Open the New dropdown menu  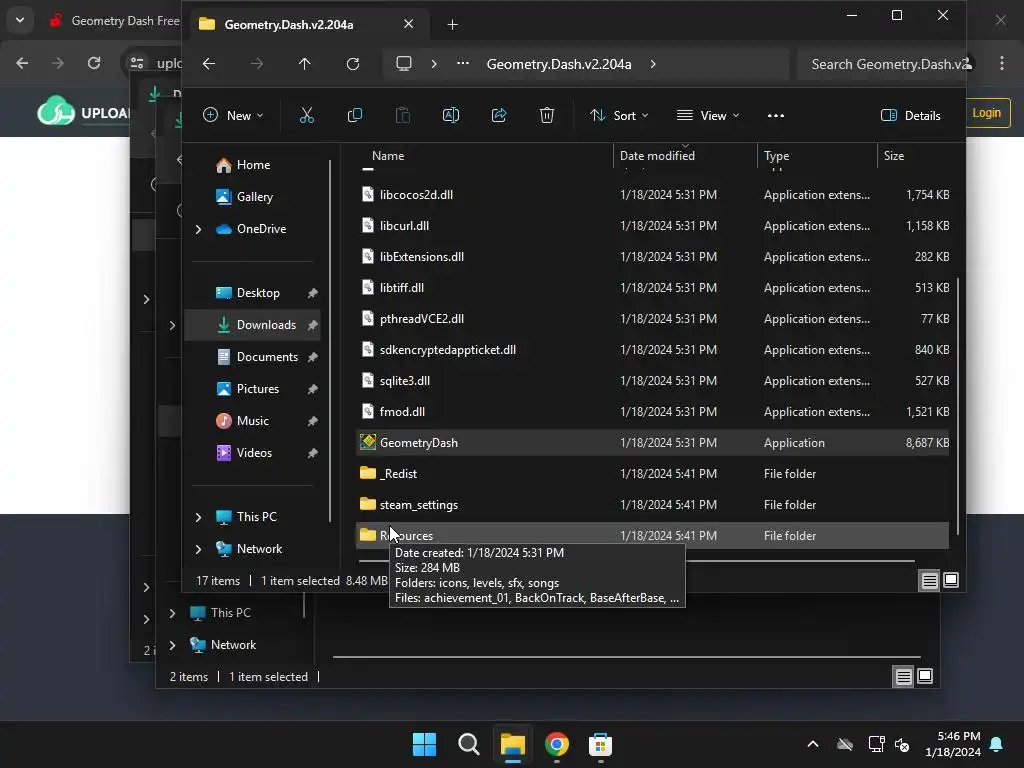point(233,116)
